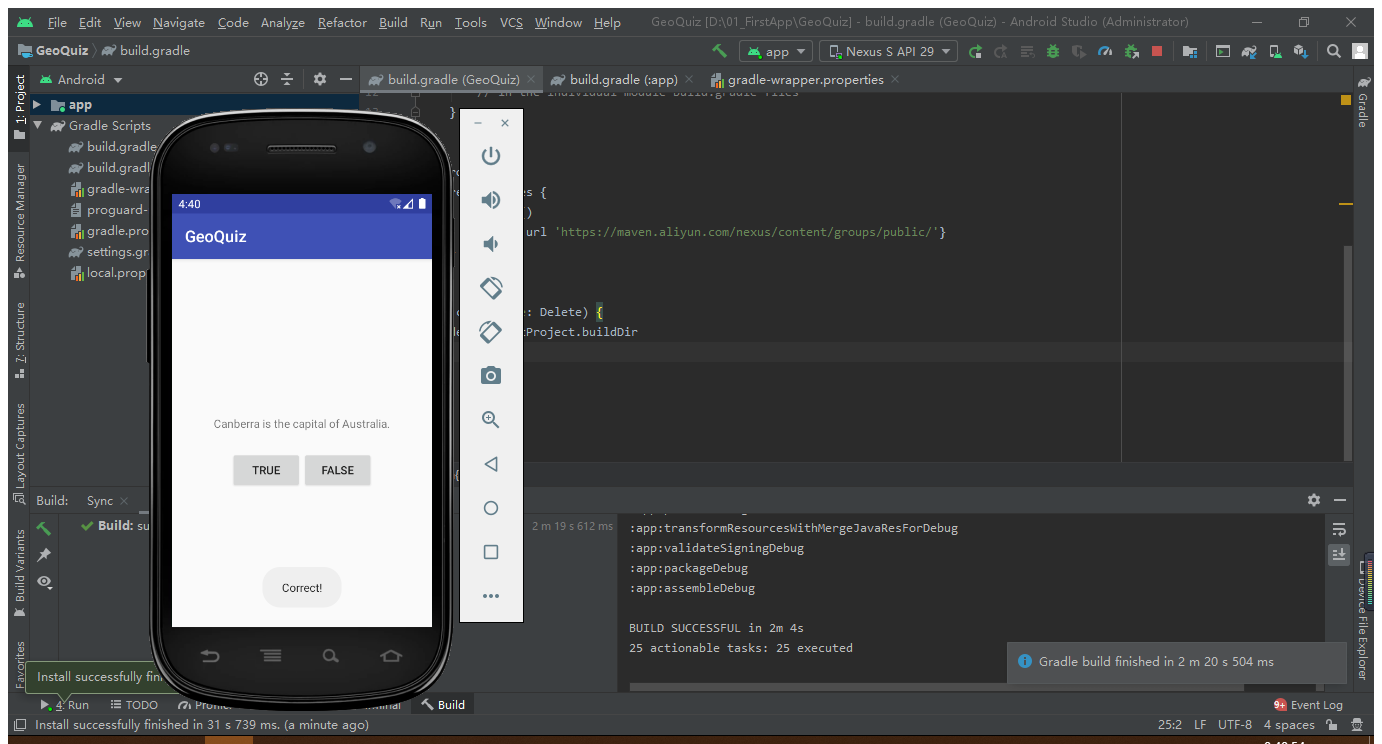1382x744 pixels.
Task: Collapse the Gradle Scripts tree node
Action: tap(38, 125)
